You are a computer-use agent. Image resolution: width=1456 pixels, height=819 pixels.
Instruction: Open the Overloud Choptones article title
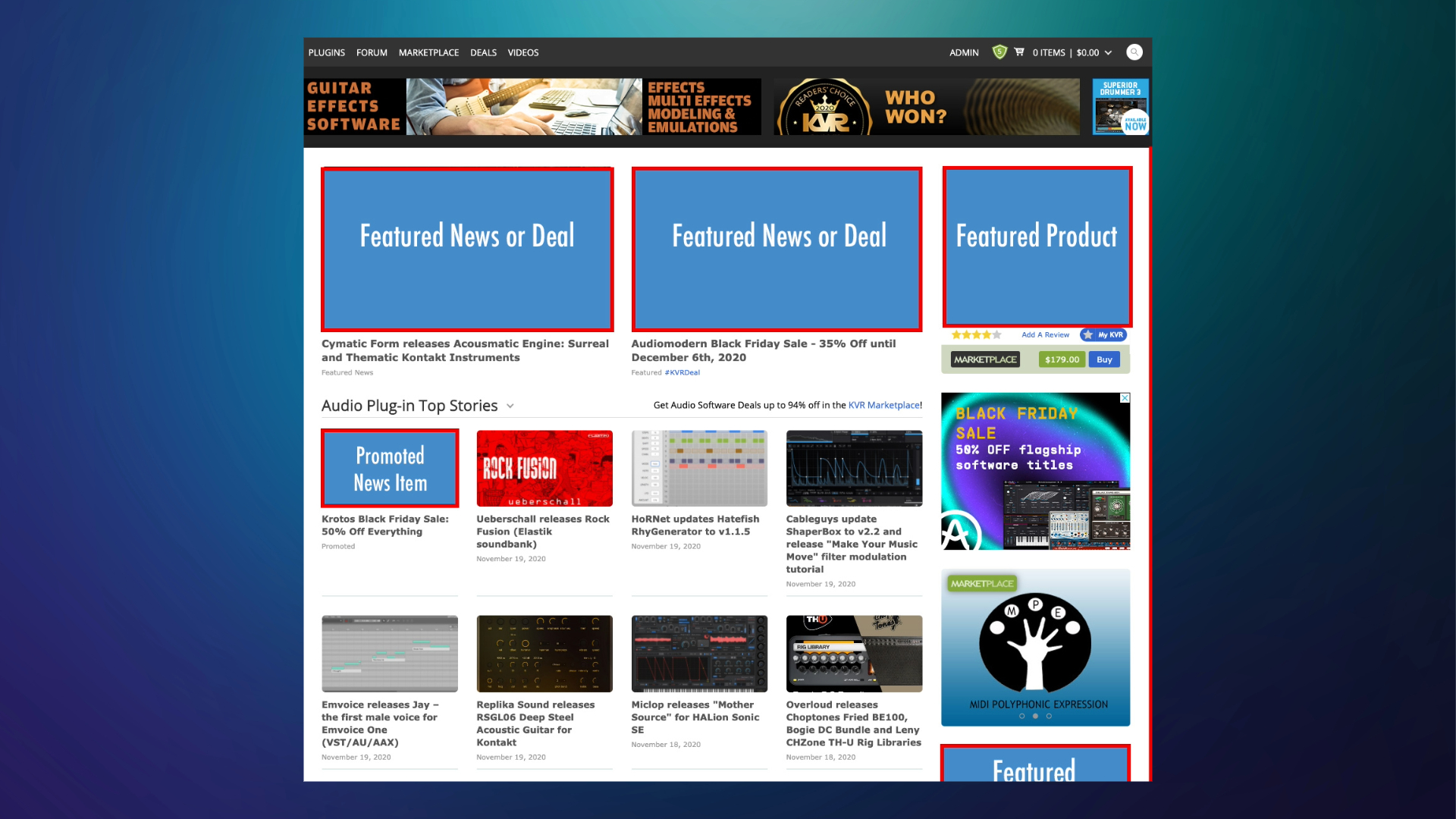point(854,723)
